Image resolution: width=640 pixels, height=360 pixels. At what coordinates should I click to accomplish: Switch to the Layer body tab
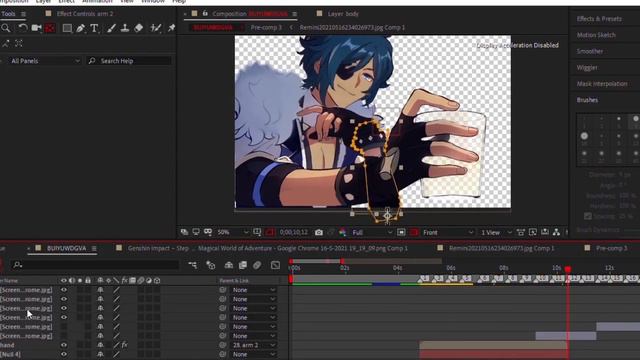[343, 14]
